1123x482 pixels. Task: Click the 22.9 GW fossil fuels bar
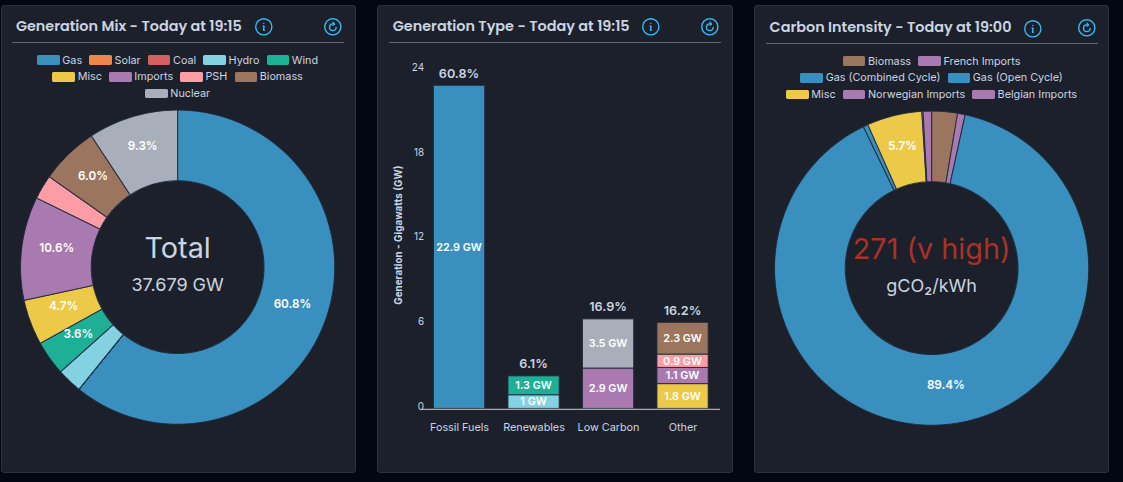pyautogui.click(x=459, y=247)
